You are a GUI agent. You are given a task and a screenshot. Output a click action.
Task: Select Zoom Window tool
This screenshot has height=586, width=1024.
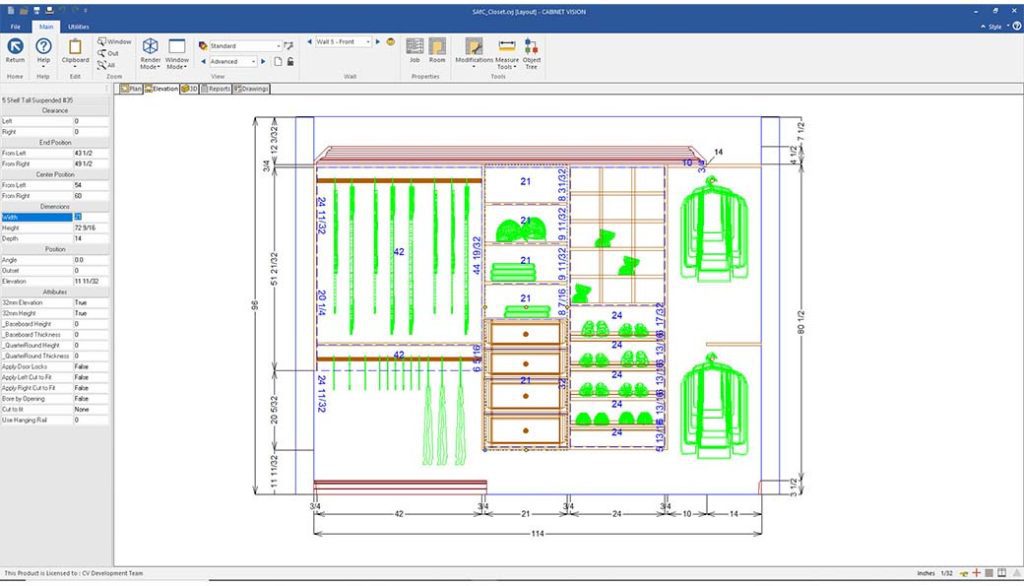[x=113, y=42]
